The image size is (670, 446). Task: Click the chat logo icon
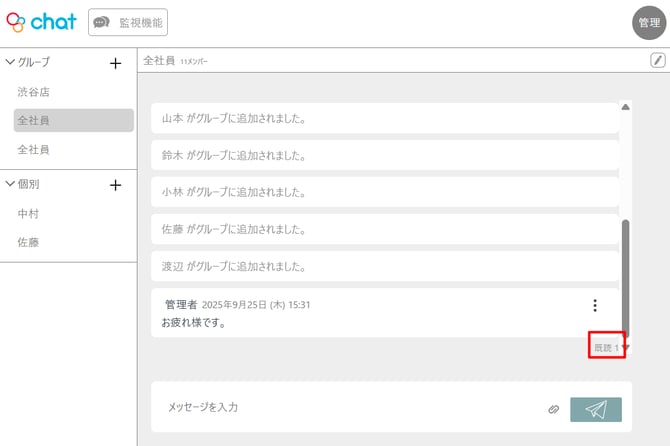click(16, 21)
